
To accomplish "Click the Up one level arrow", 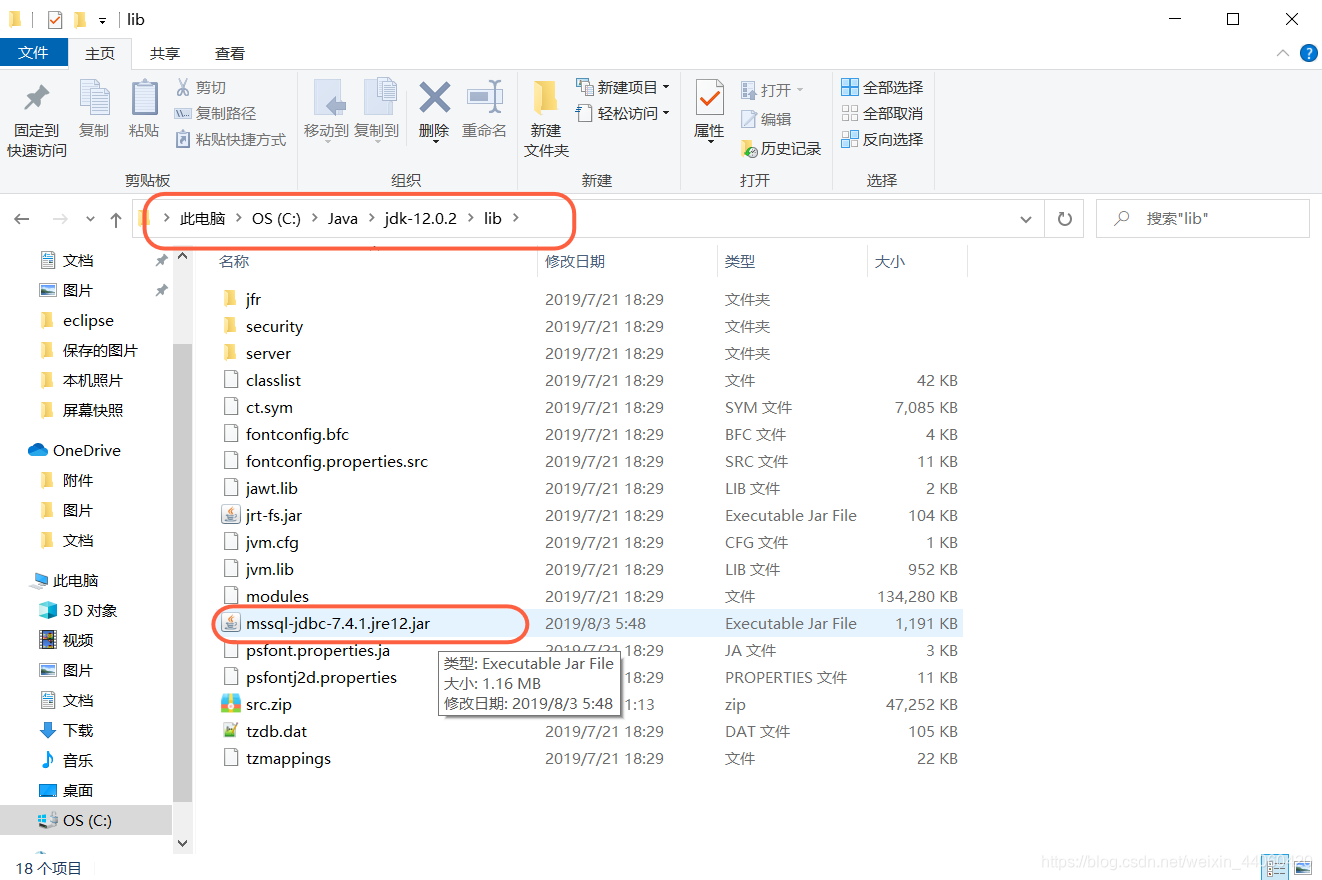I will click(x=115, y=219).
